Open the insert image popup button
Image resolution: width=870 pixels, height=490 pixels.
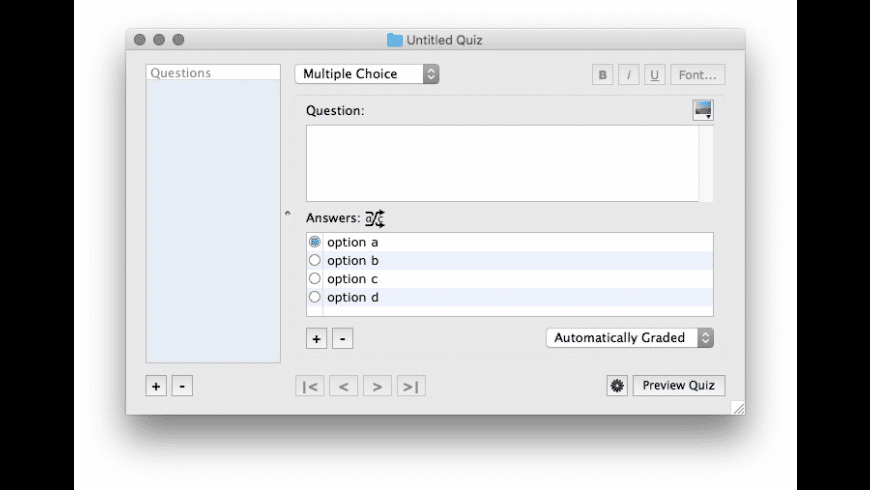tap(703, 110)
